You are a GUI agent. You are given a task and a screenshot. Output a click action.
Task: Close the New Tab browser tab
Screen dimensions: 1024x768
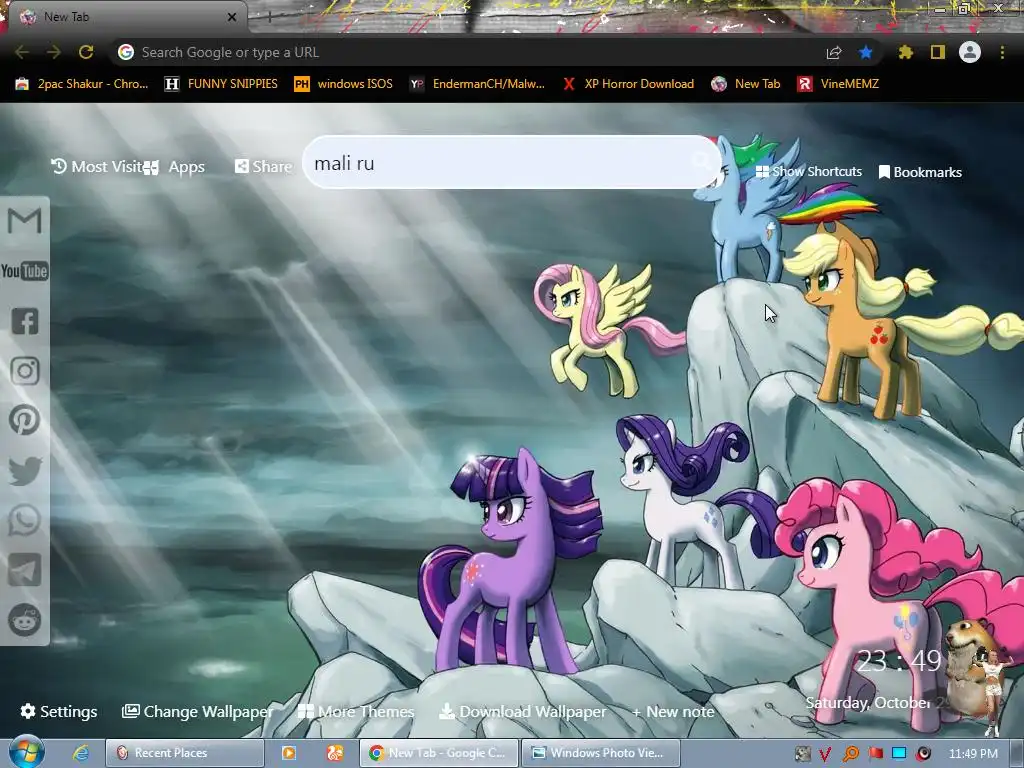click(232, 17)
